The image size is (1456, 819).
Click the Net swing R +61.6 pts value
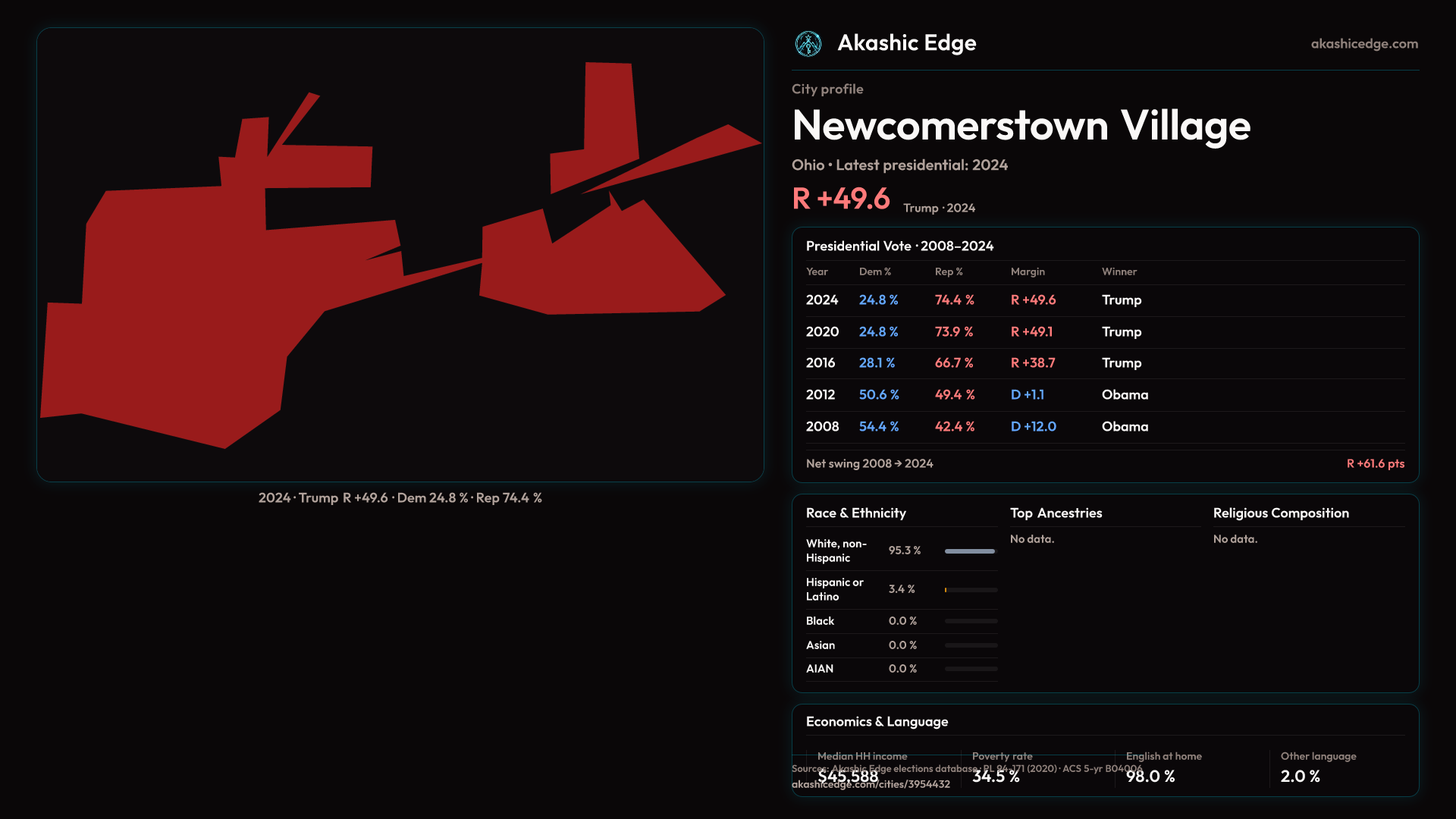tap(1375, 463)
